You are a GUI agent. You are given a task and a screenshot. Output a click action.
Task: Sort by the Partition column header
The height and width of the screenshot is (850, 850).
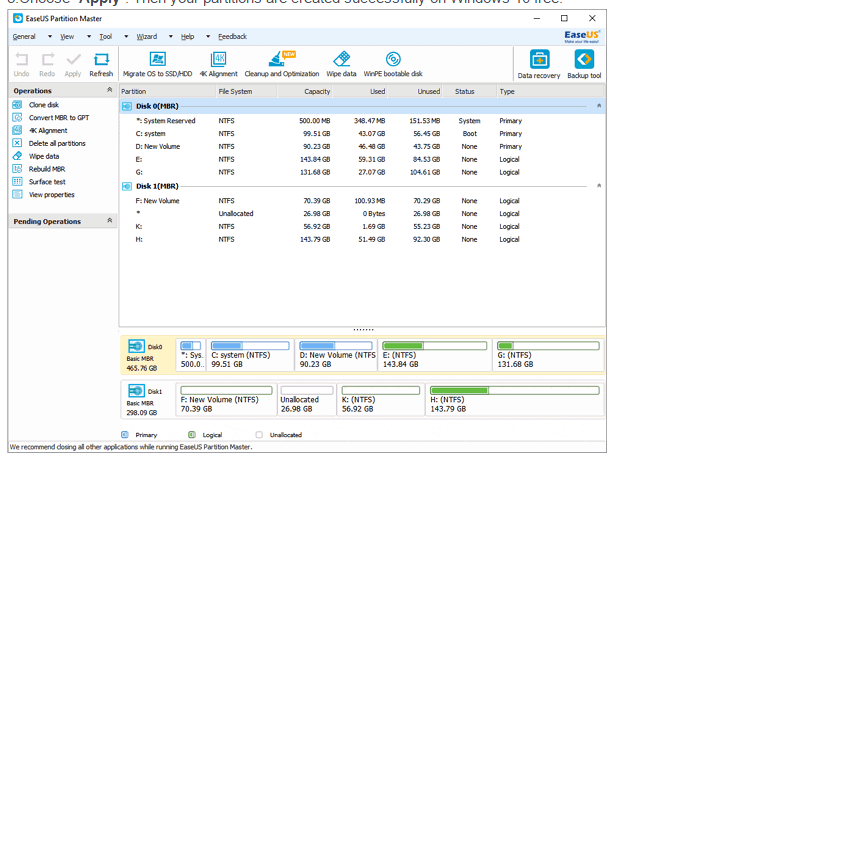tap(168, 92)
